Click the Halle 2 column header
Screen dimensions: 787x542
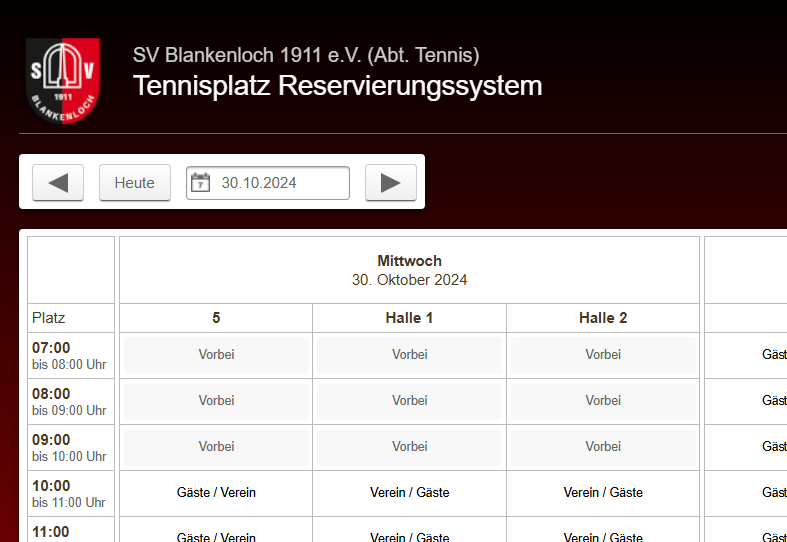pyautogui.click(x=603, y=318)
